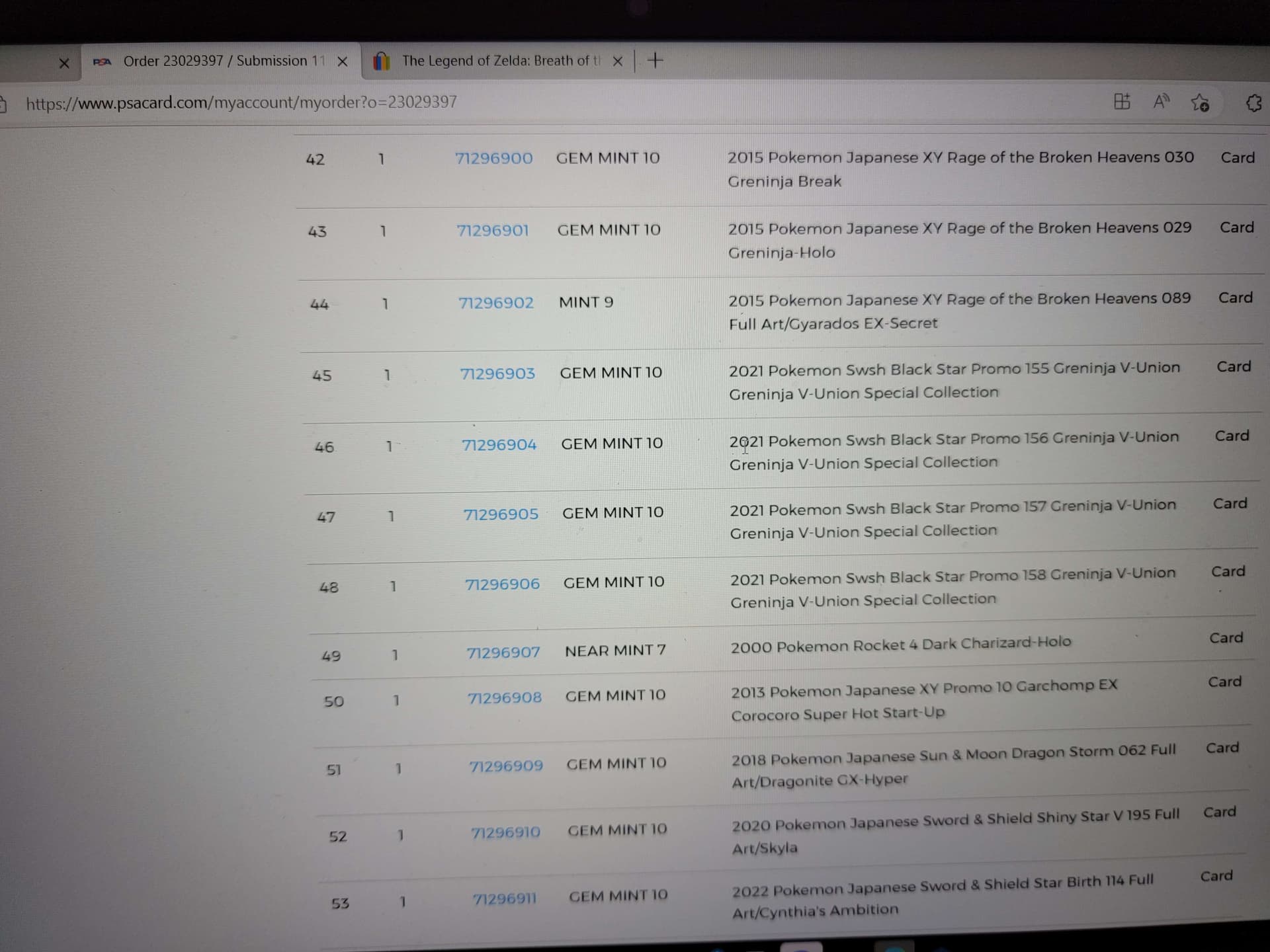Close the PSA Order 23029397 tab
The image size is (1270, 952).
click(x=342, y=61)
